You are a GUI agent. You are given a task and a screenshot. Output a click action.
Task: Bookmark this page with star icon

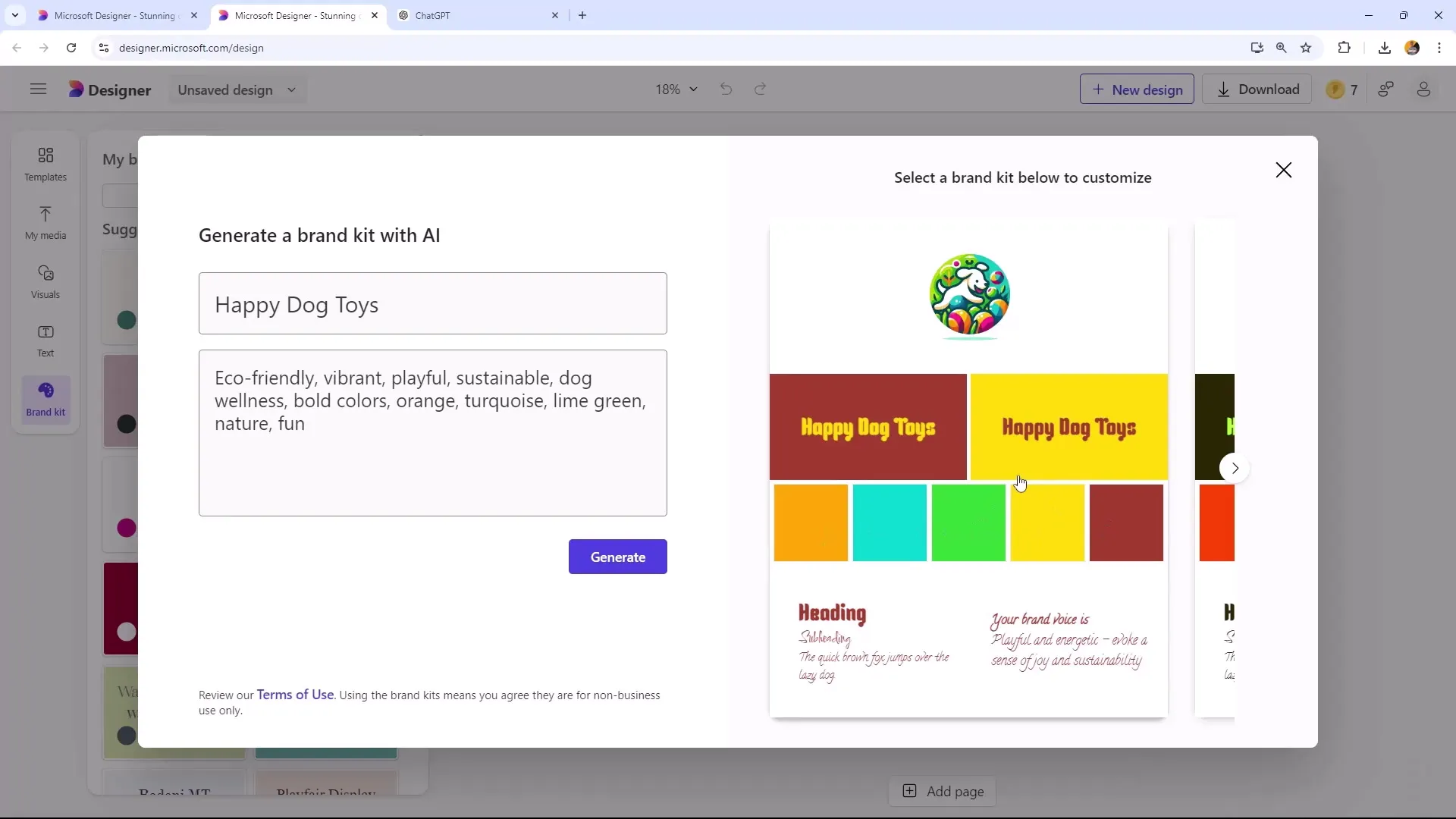1306,48
